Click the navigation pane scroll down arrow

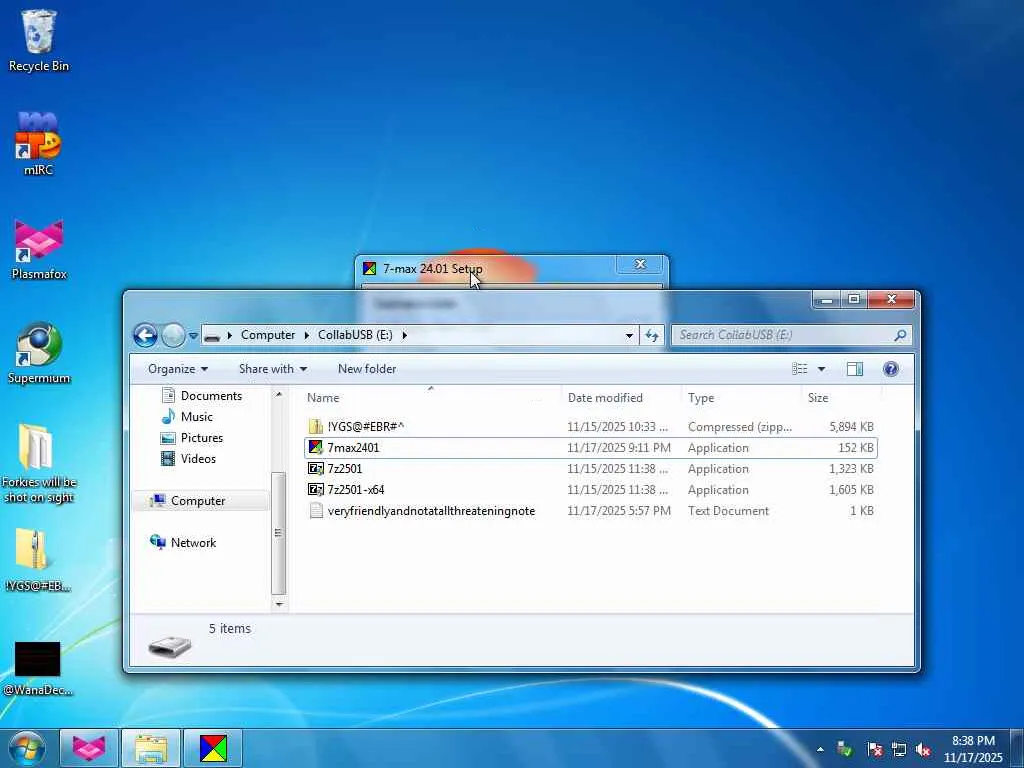(x=279, y=604)
